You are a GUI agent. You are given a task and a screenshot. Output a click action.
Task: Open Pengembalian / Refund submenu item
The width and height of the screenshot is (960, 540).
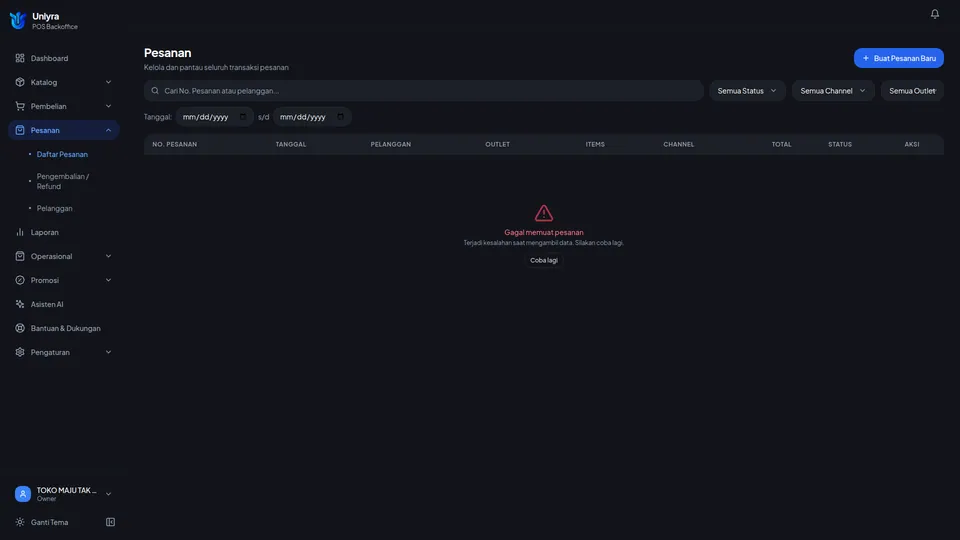pyautogui.click(x=62, y=181)
